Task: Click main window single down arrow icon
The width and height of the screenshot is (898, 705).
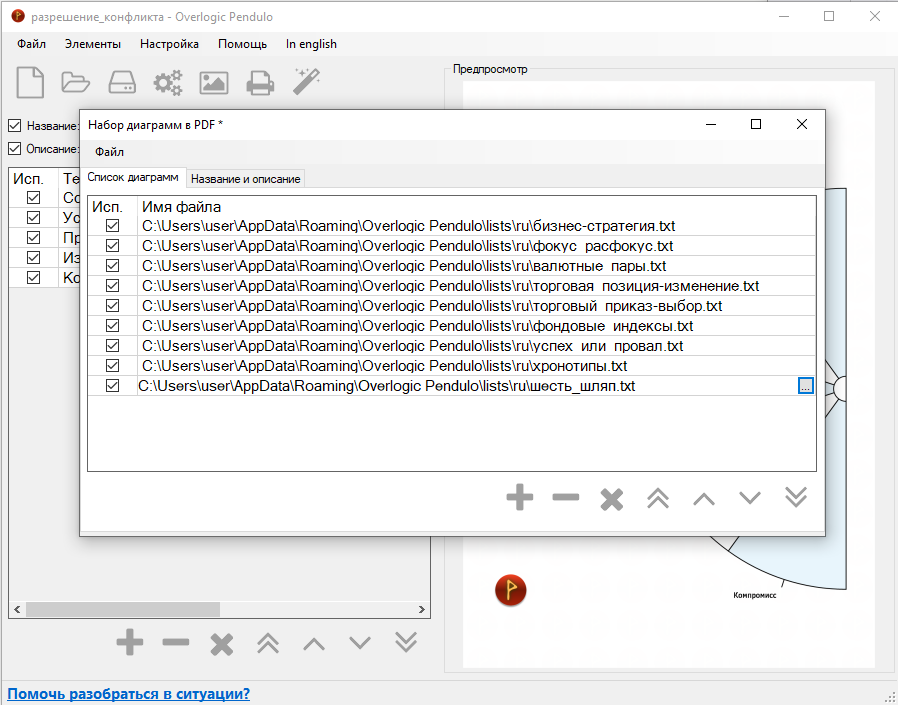Action: click(360, 643)
